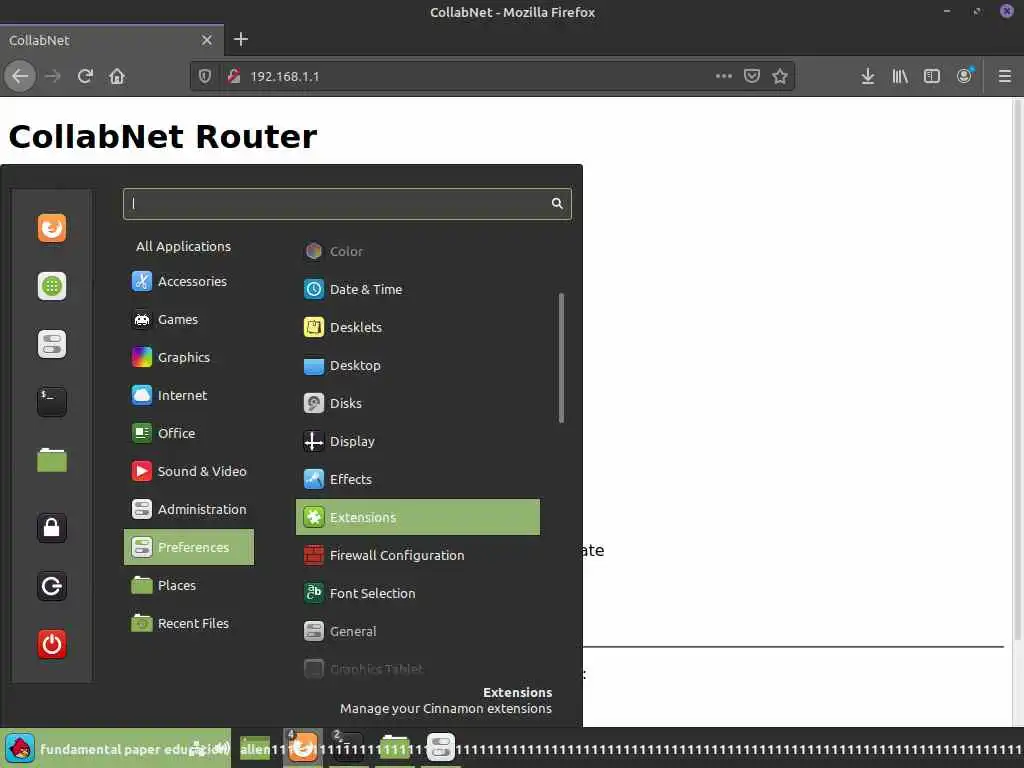Click the red Quit power icon

point(52,644)
